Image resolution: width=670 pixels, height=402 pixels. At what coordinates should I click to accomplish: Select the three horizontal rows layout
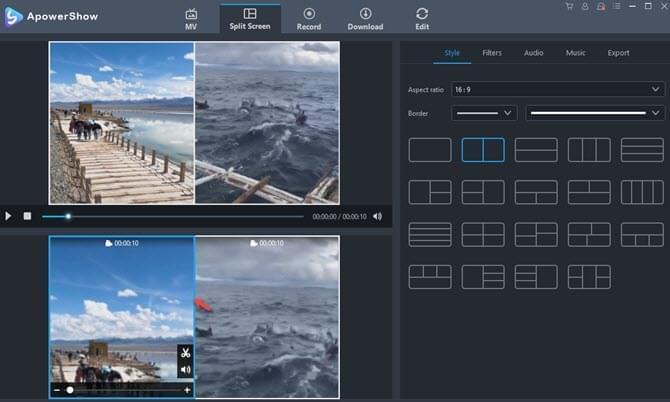(x=642, y=150)
